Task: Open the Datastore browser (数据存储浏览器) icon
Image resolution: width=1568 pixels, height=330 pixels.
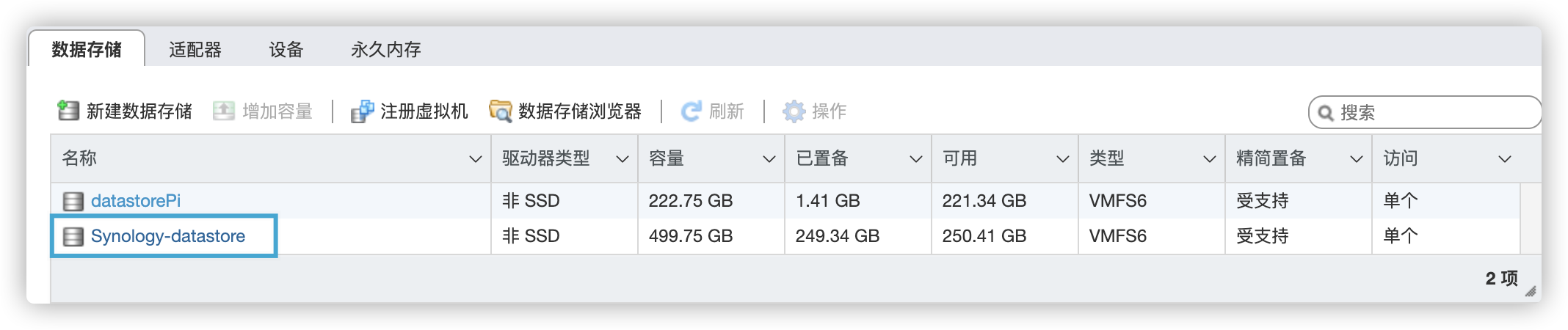Action: (501, 111)
